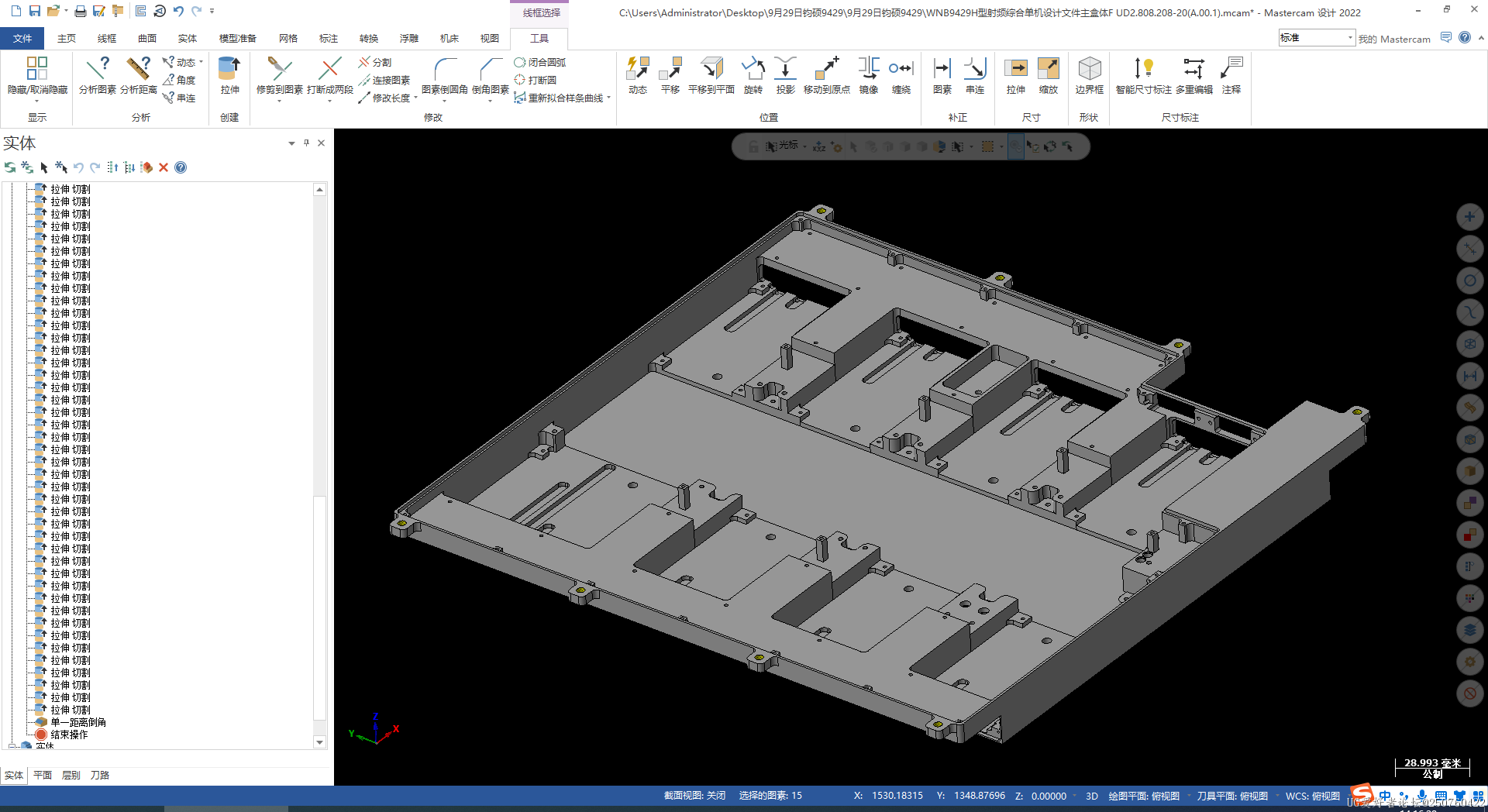
Task: Click the 镜像 mirror icon
Action: 868,75
